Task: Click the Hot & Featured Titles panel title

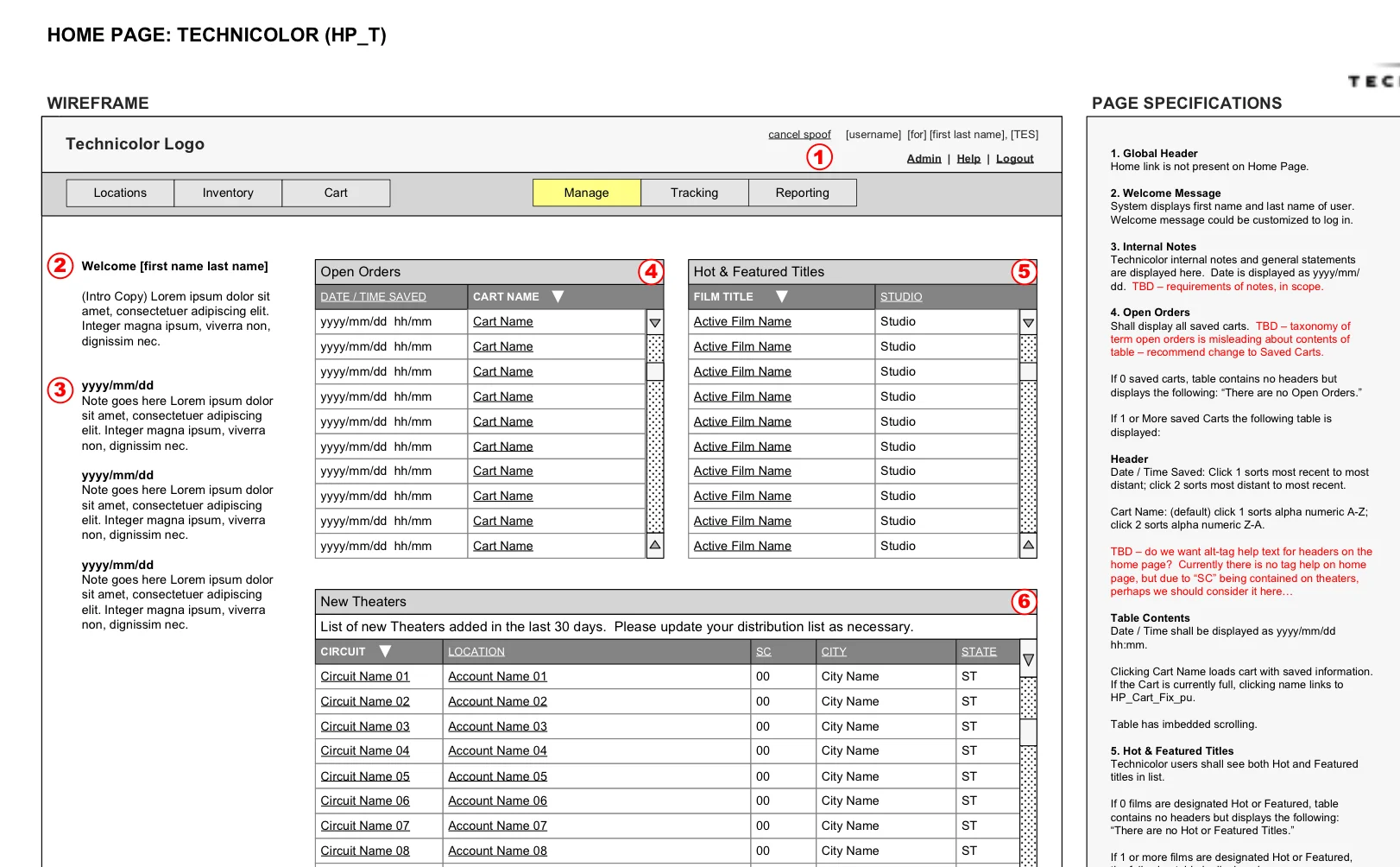Action: point(759,272)
